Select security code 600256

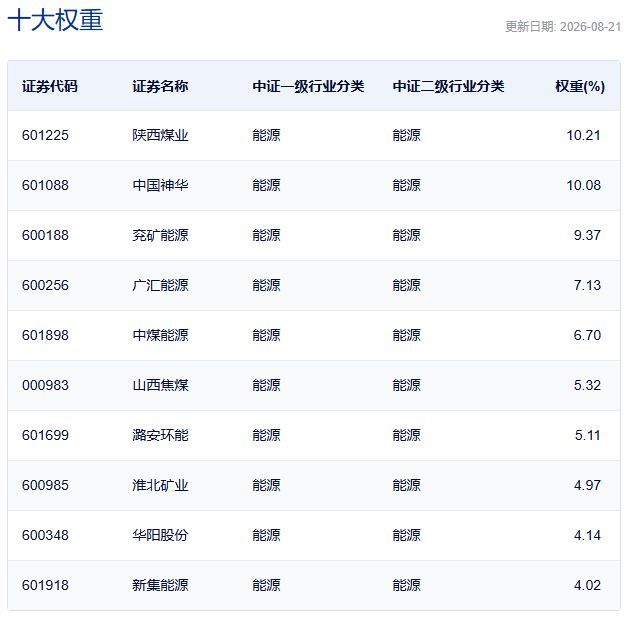tap(45, 285)
